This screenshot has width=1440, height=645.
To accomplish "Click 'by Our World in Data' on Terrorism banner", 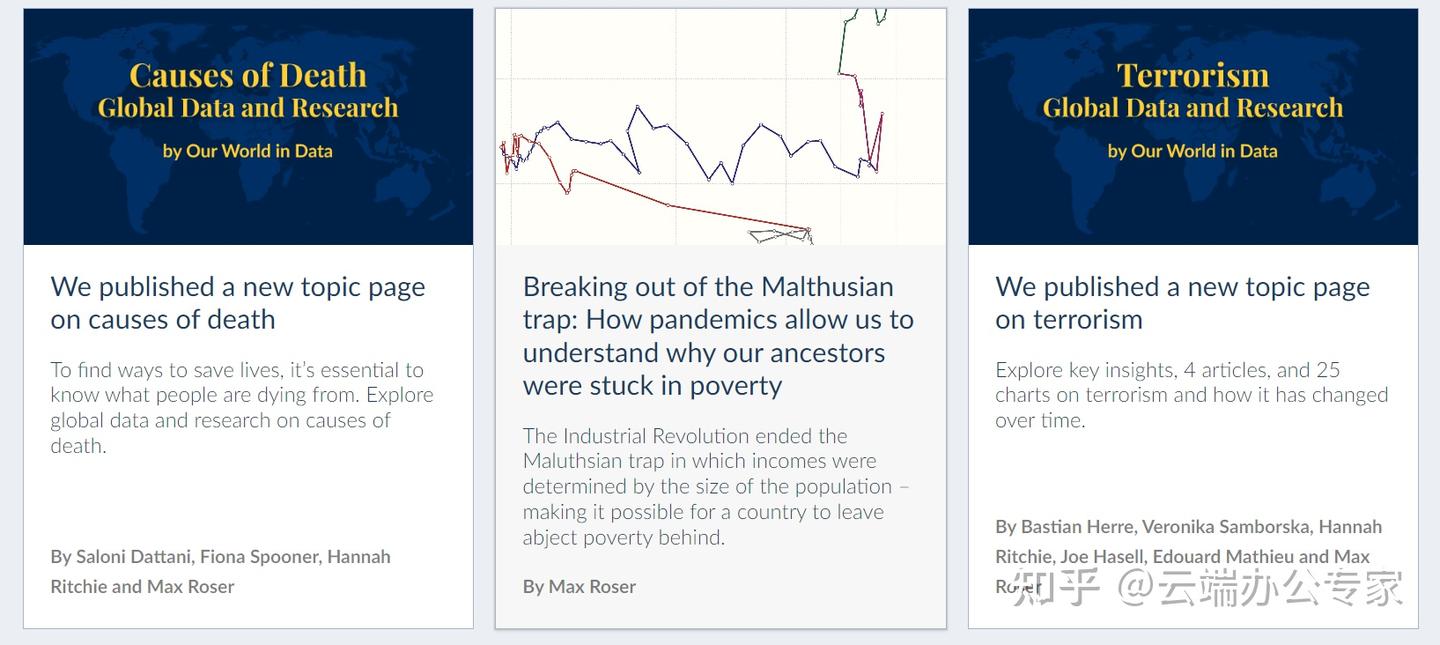I will tap(1193, 151).
